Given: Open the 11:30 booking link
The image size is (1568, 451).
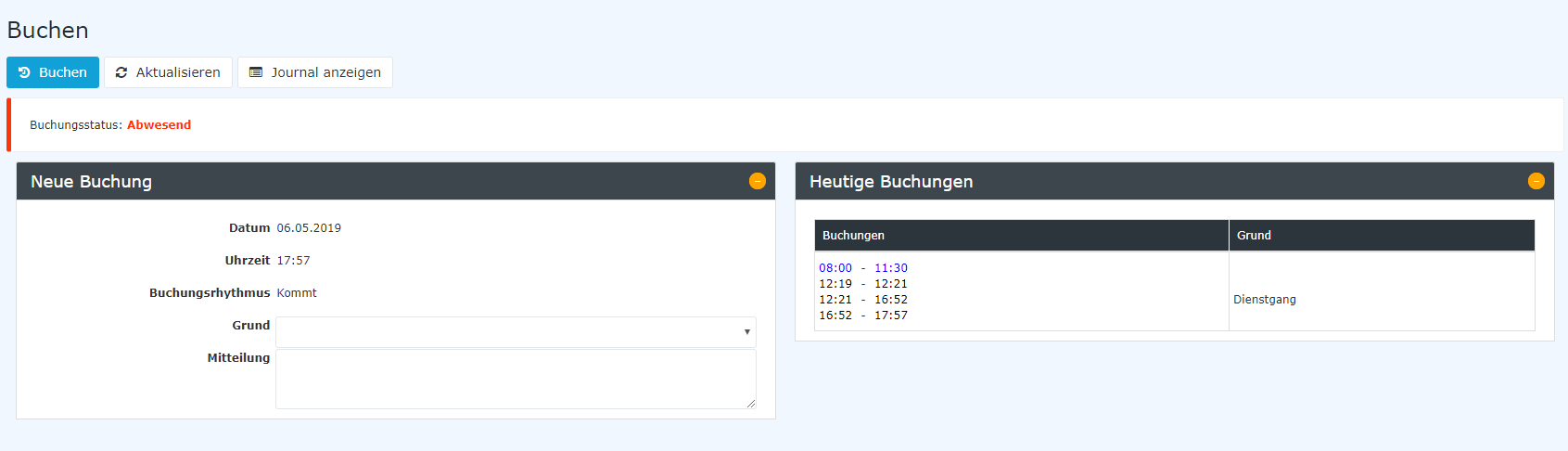Looking at the screenshot, I should 891,268.
